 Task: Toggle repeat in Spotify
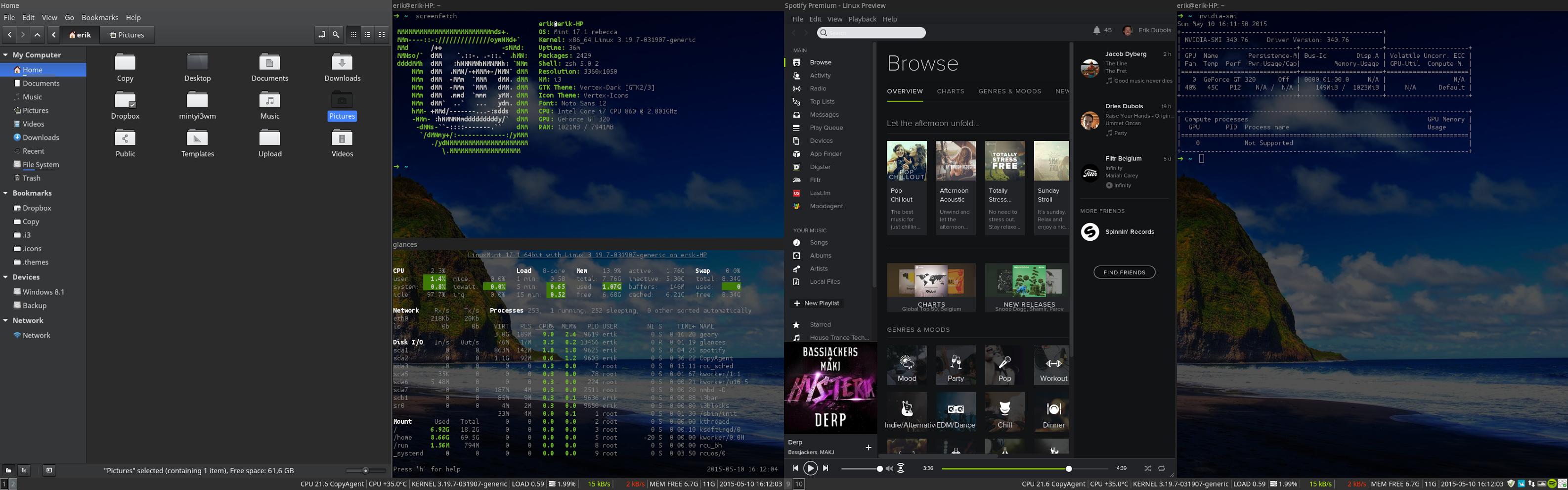(x=1161, y=468)
